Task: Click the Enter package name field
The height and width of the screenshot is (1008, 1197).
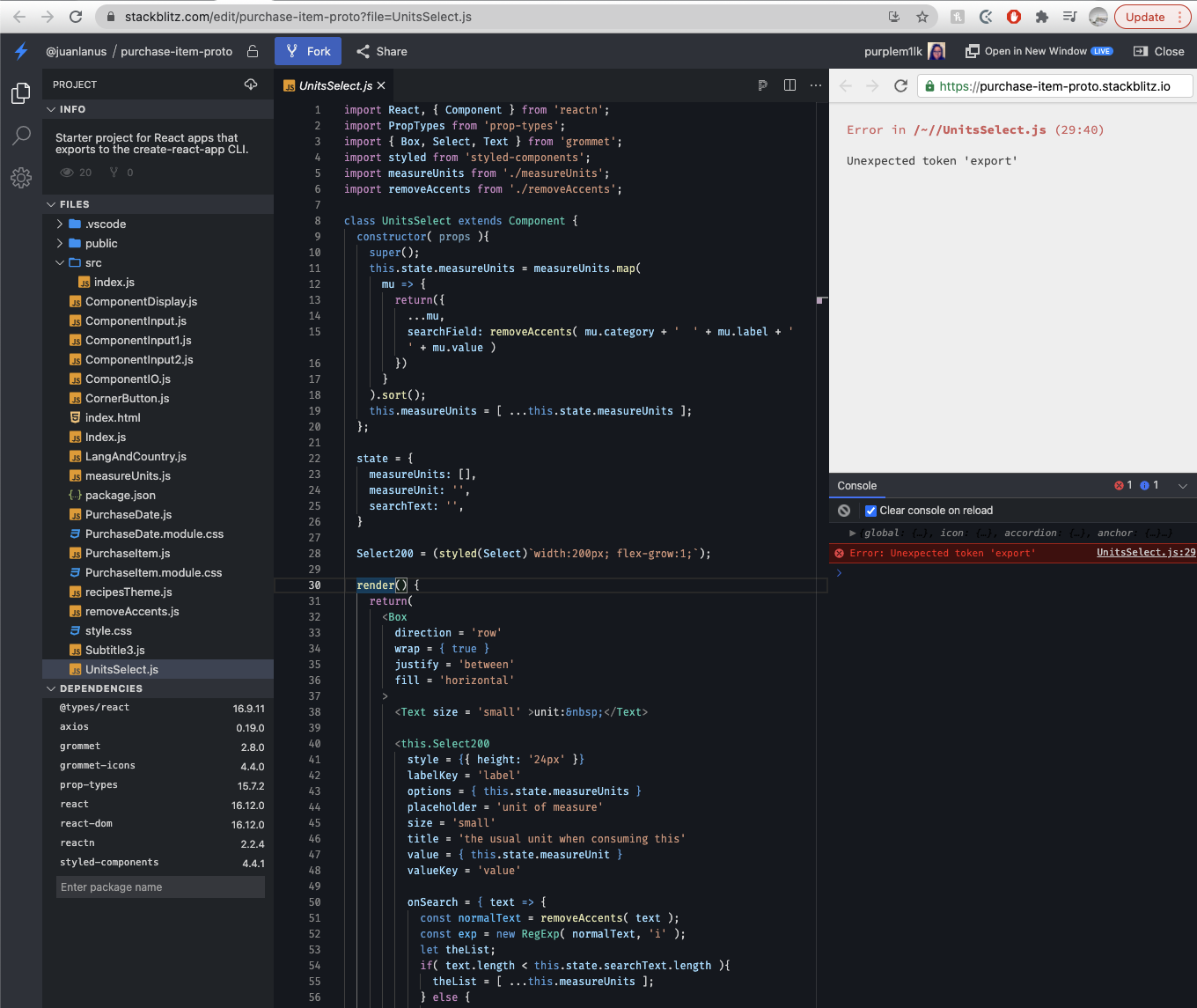Action: point(160,887)
